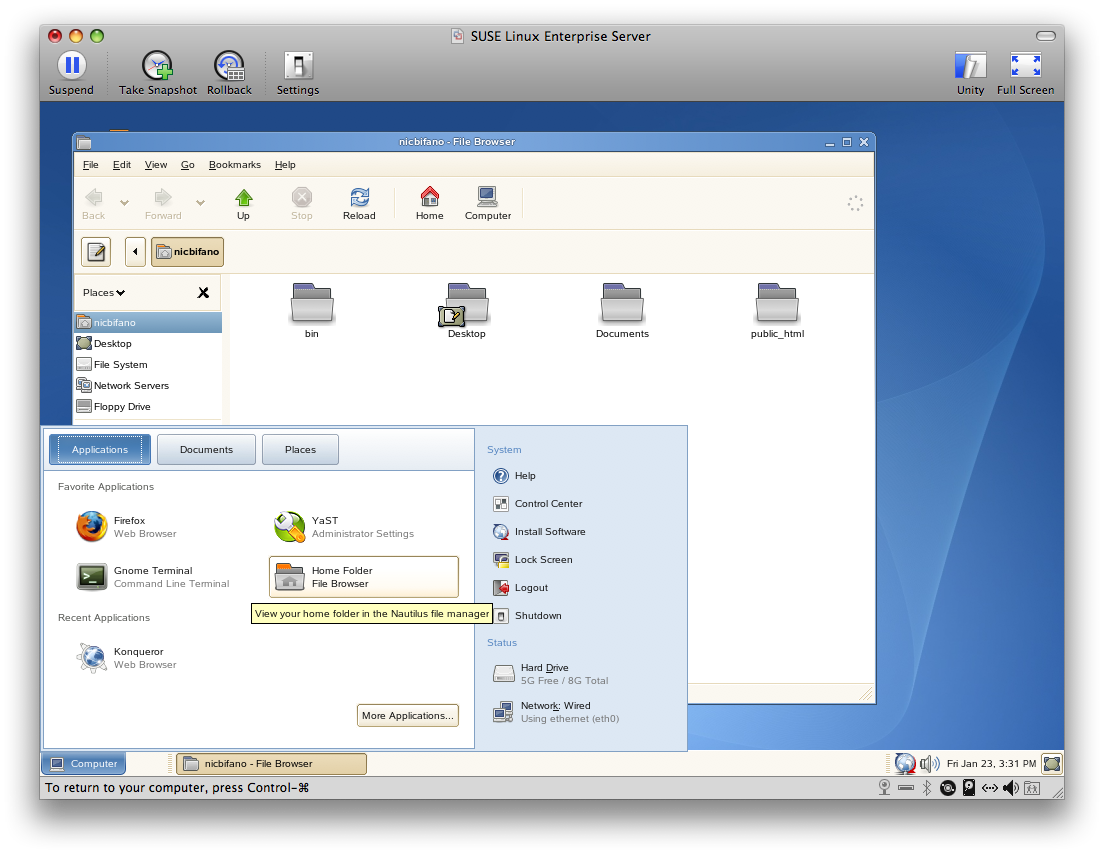Viewport: 1104px width, 854px height.
Task: Switch to the Documents tab
Action: (206, 450)
